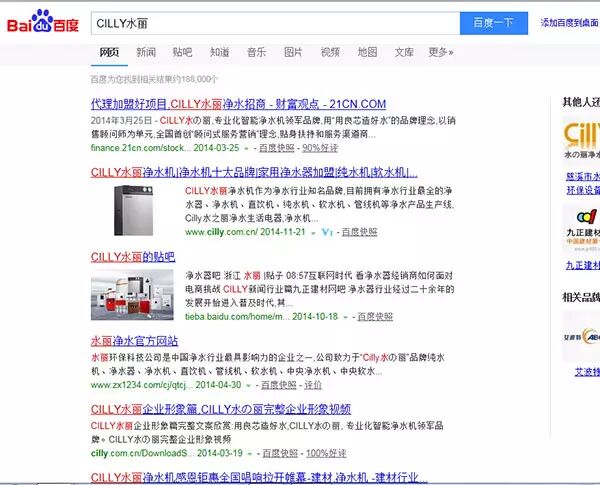600x485 pixels.
Task: Open the 环保设备 sidebar link
Action: (x=583, y=190)
